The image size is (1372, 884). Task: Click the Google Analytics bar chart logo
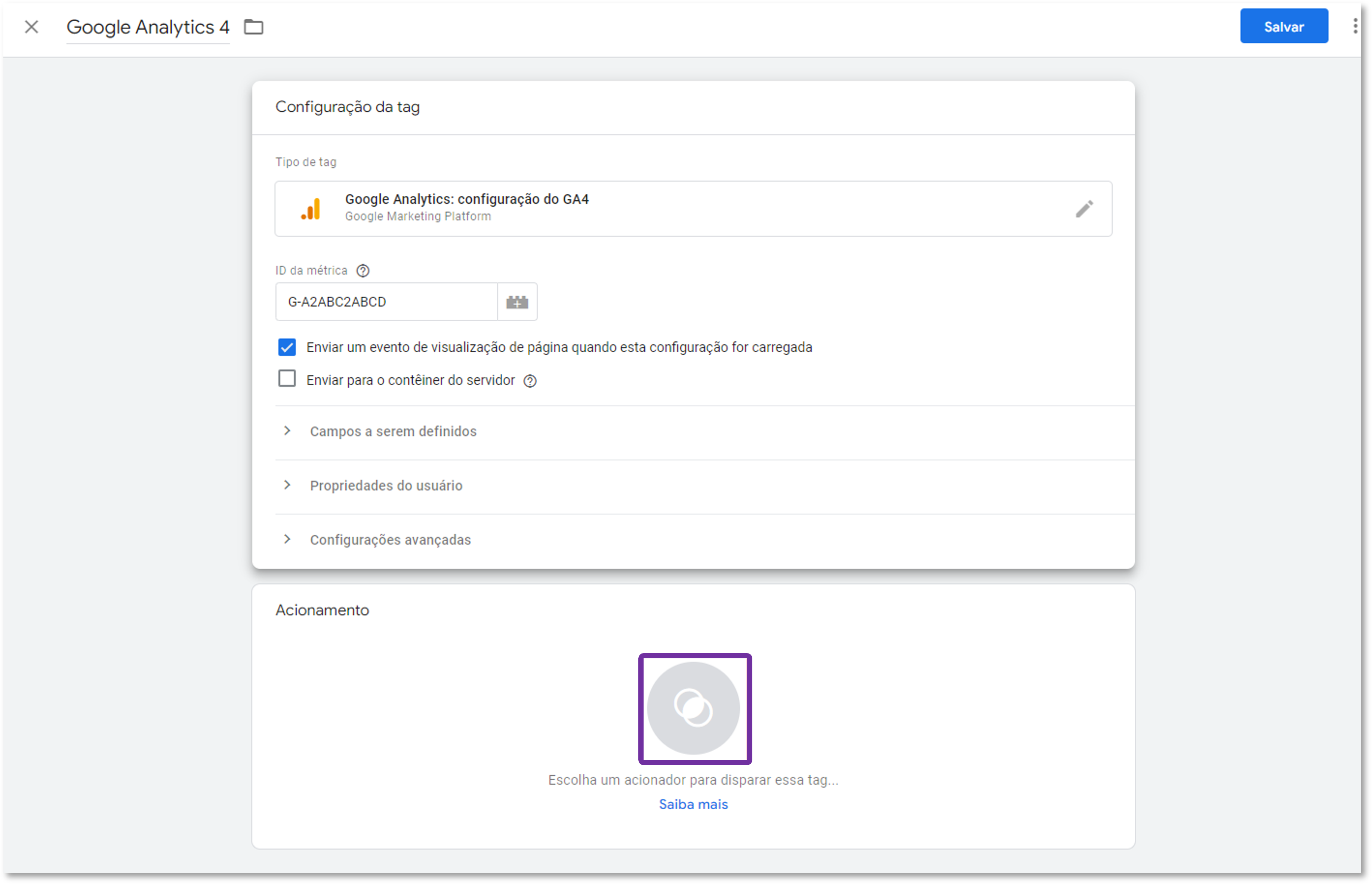pos(311,208)
